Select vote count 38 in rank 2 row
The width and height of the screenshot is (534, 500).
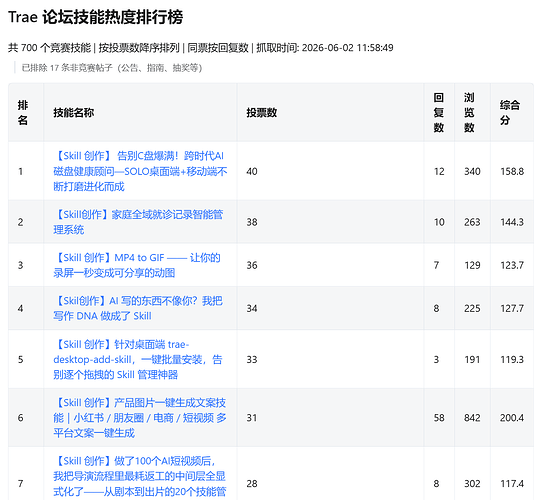click(252, 222)
